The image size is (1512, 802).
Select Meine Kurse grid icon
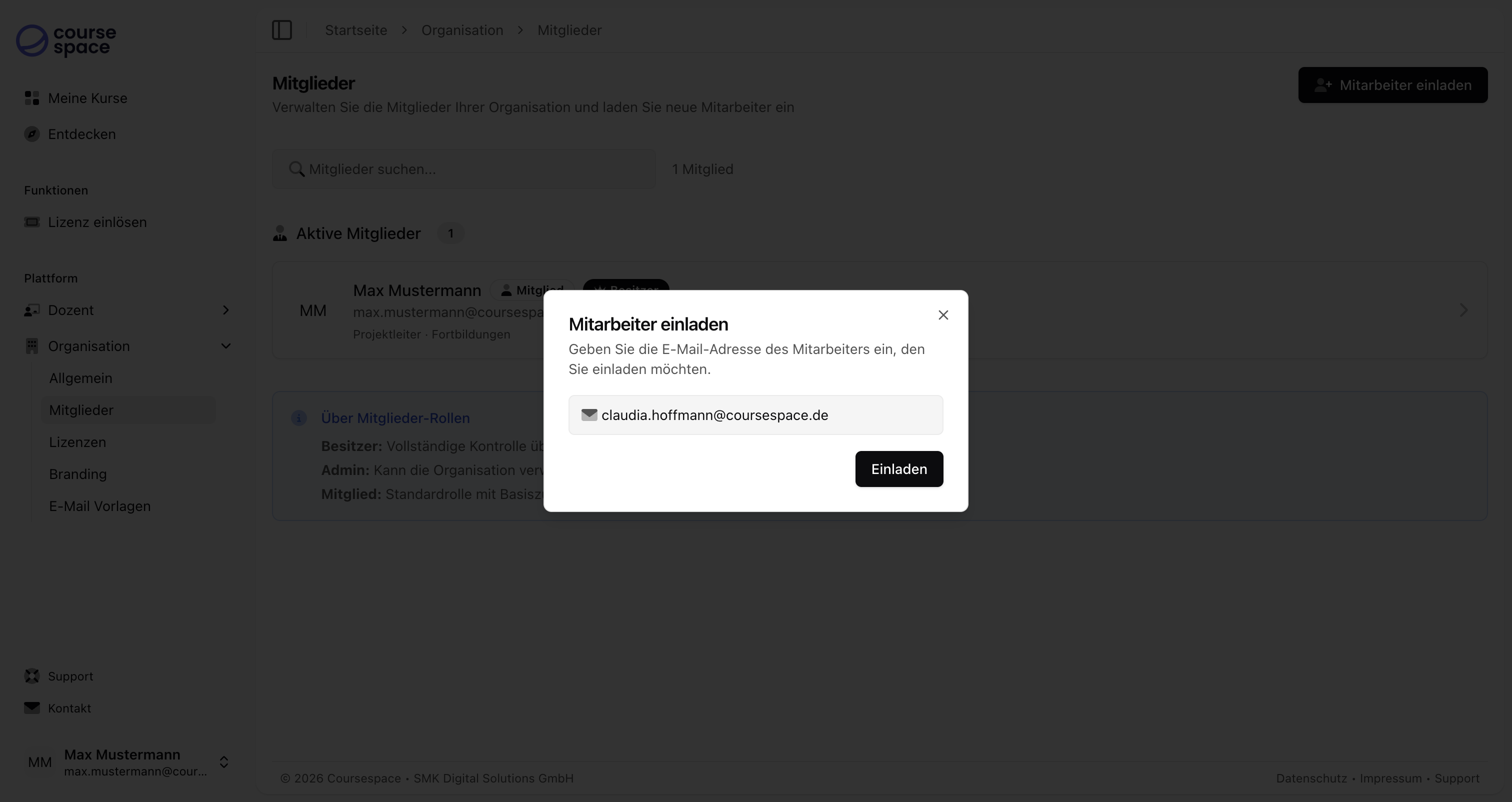[31, 97]
